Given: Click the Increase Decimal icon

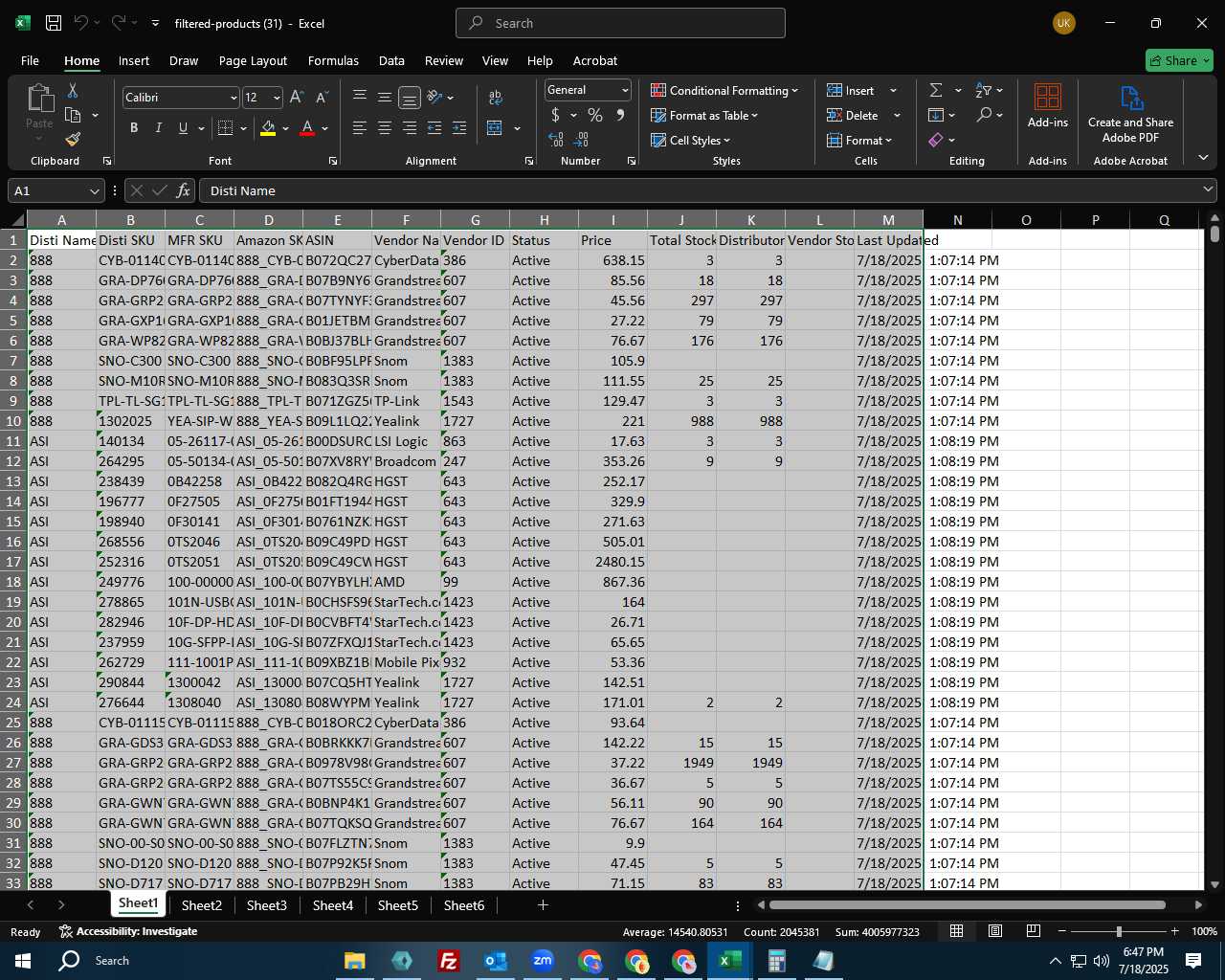Looking at the screenshot, I should pos(556,140).
